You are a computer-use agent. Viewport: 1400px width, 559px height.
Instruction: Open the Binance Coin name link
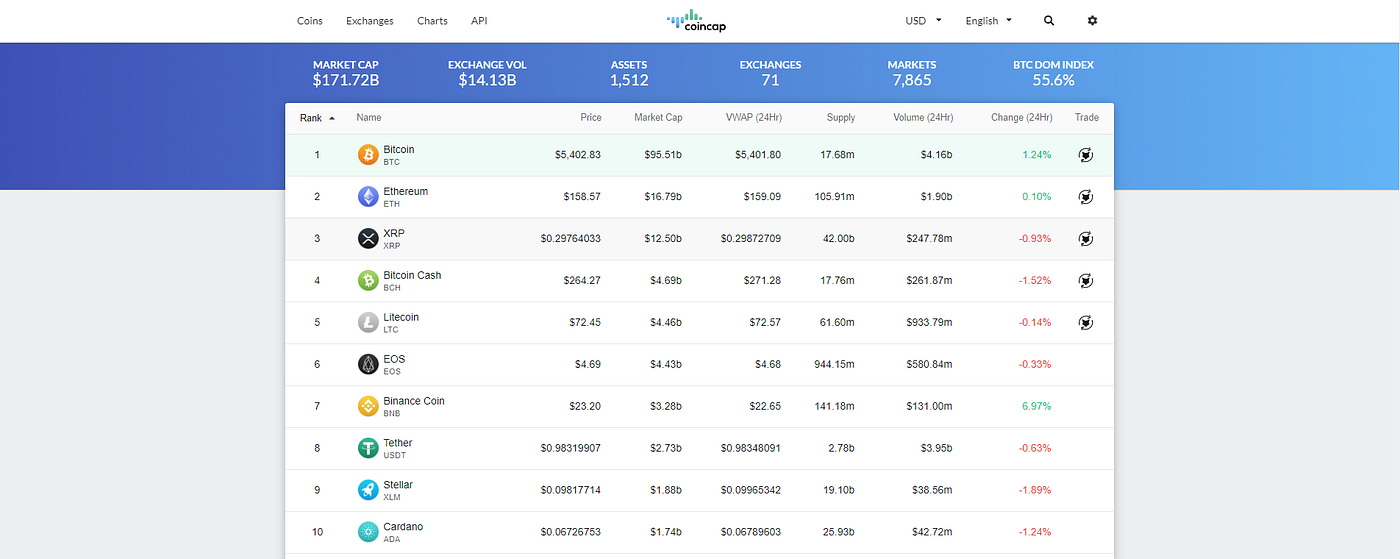tap(414, 401)
